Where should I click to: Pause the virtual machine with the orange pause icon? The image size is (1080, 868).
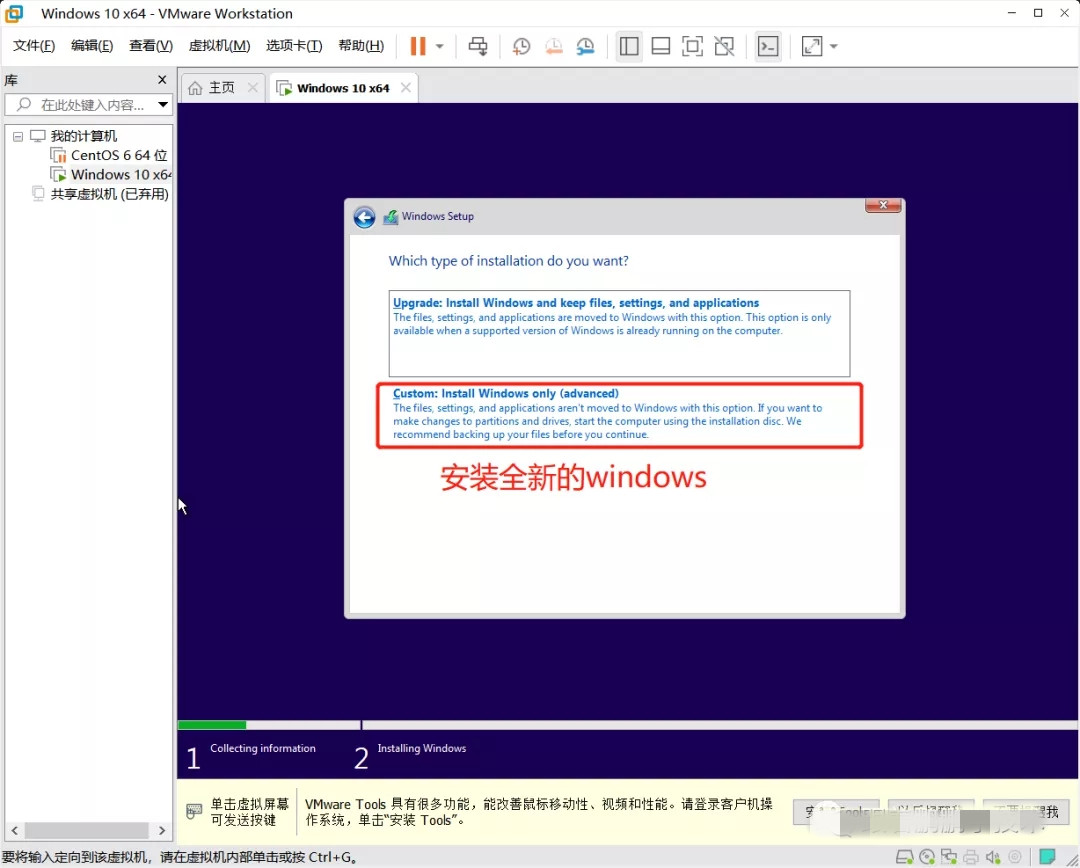(x=417, y=46)
